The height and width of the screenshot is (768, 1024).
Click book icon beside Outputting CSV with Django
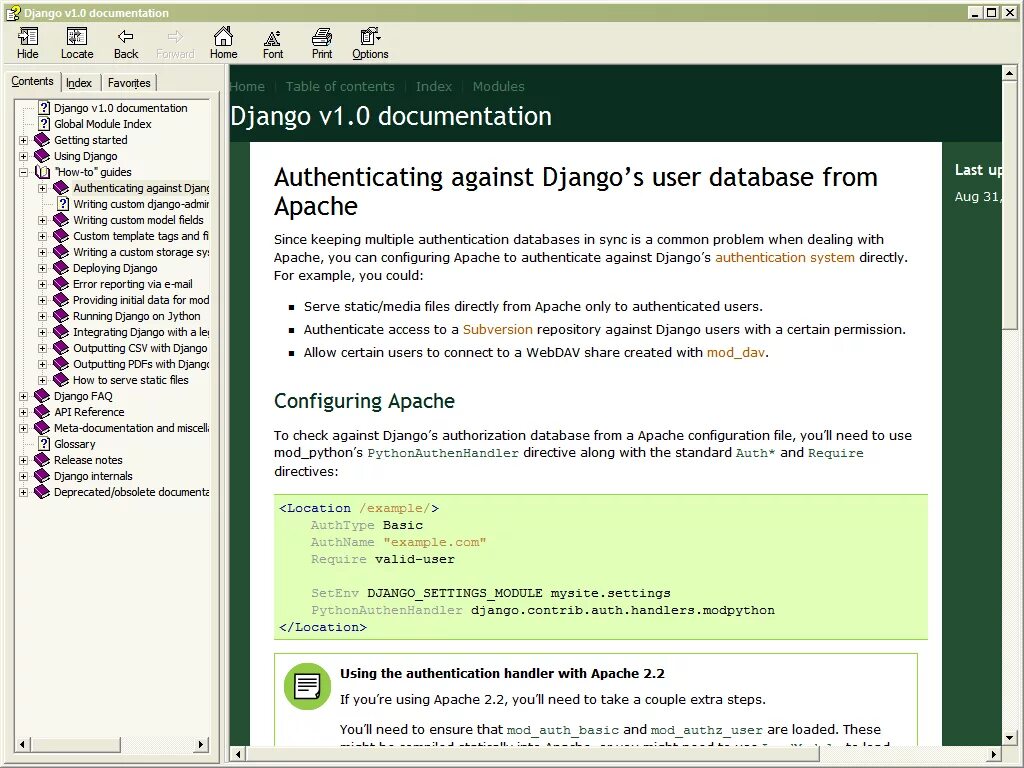(x=61, y=348)
